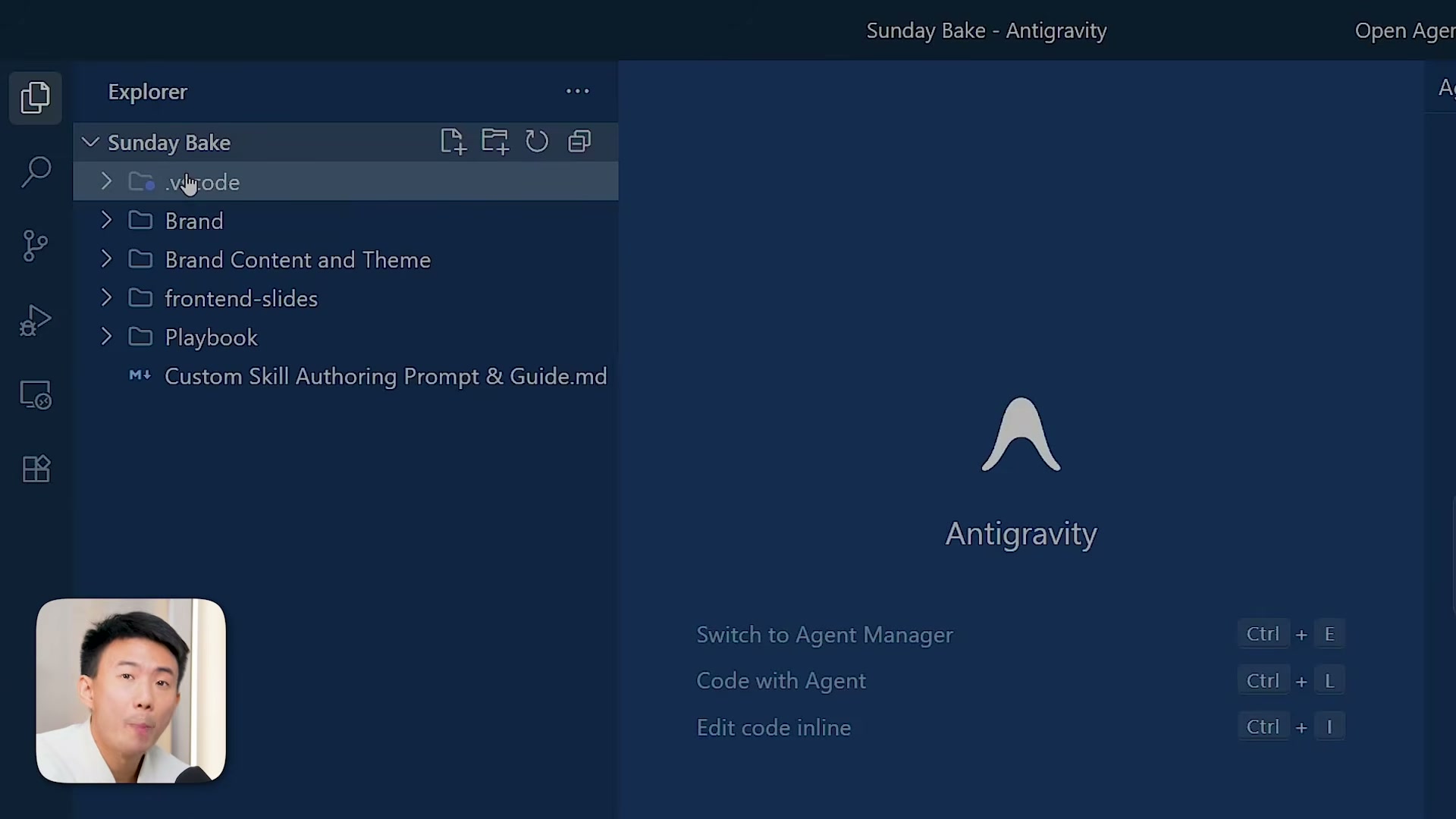
Task: Click Code with Agent
Action: point(780,680)
